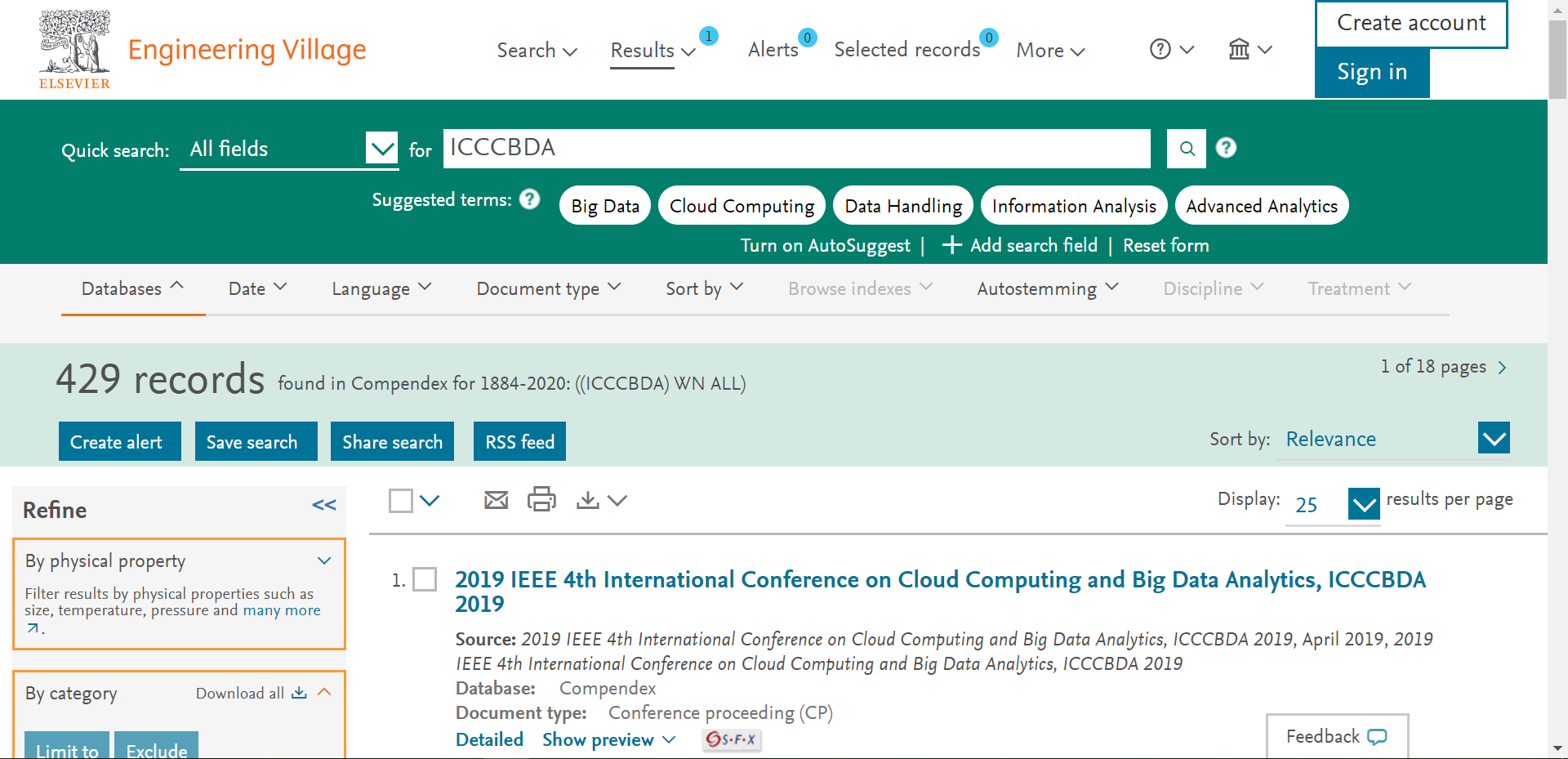
Task: Open the institution building icon menu
Action: tap(1239, 49)
